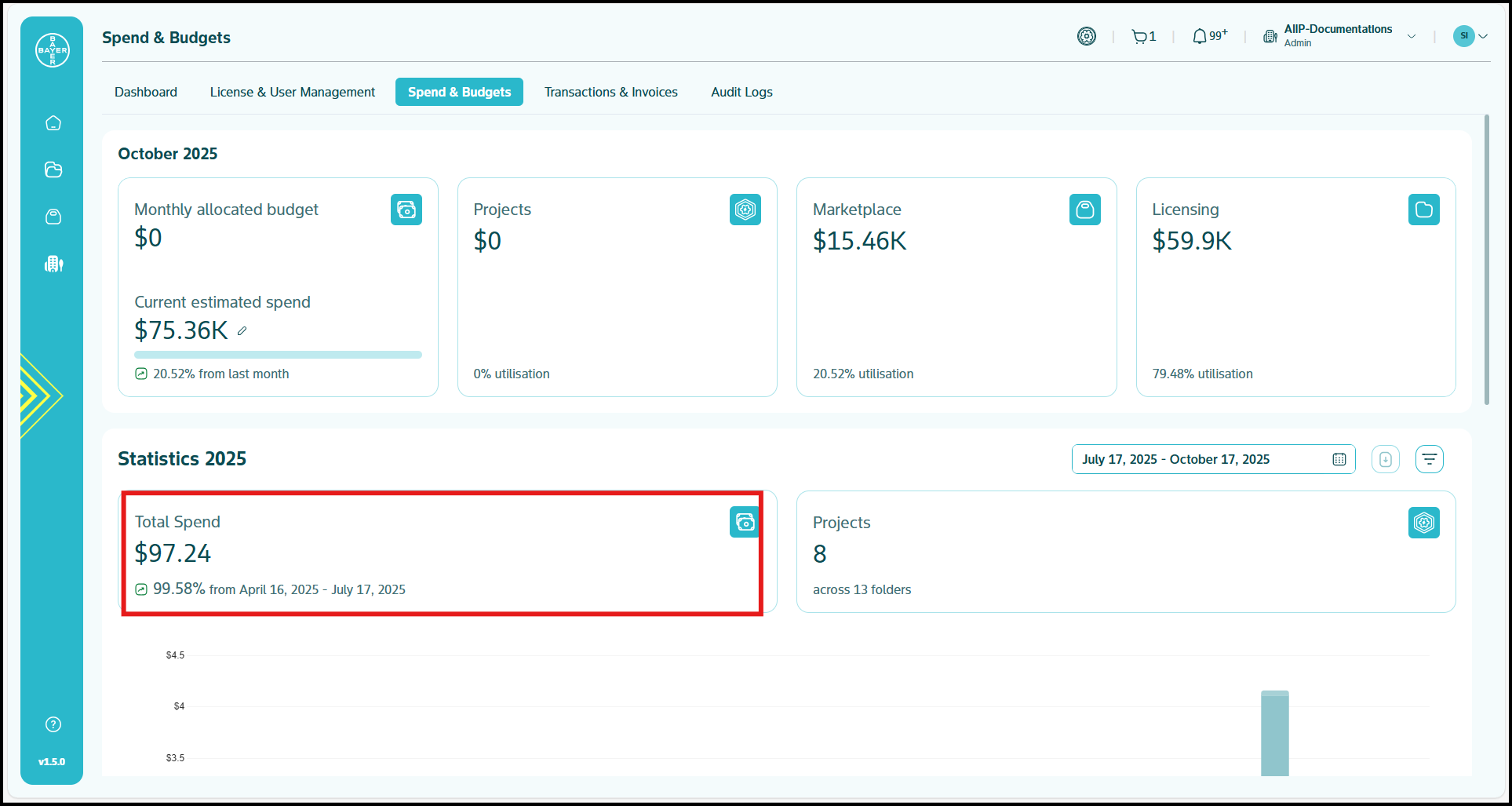Click the vertical scrollbar on the right

click(x=1486, y=259)
